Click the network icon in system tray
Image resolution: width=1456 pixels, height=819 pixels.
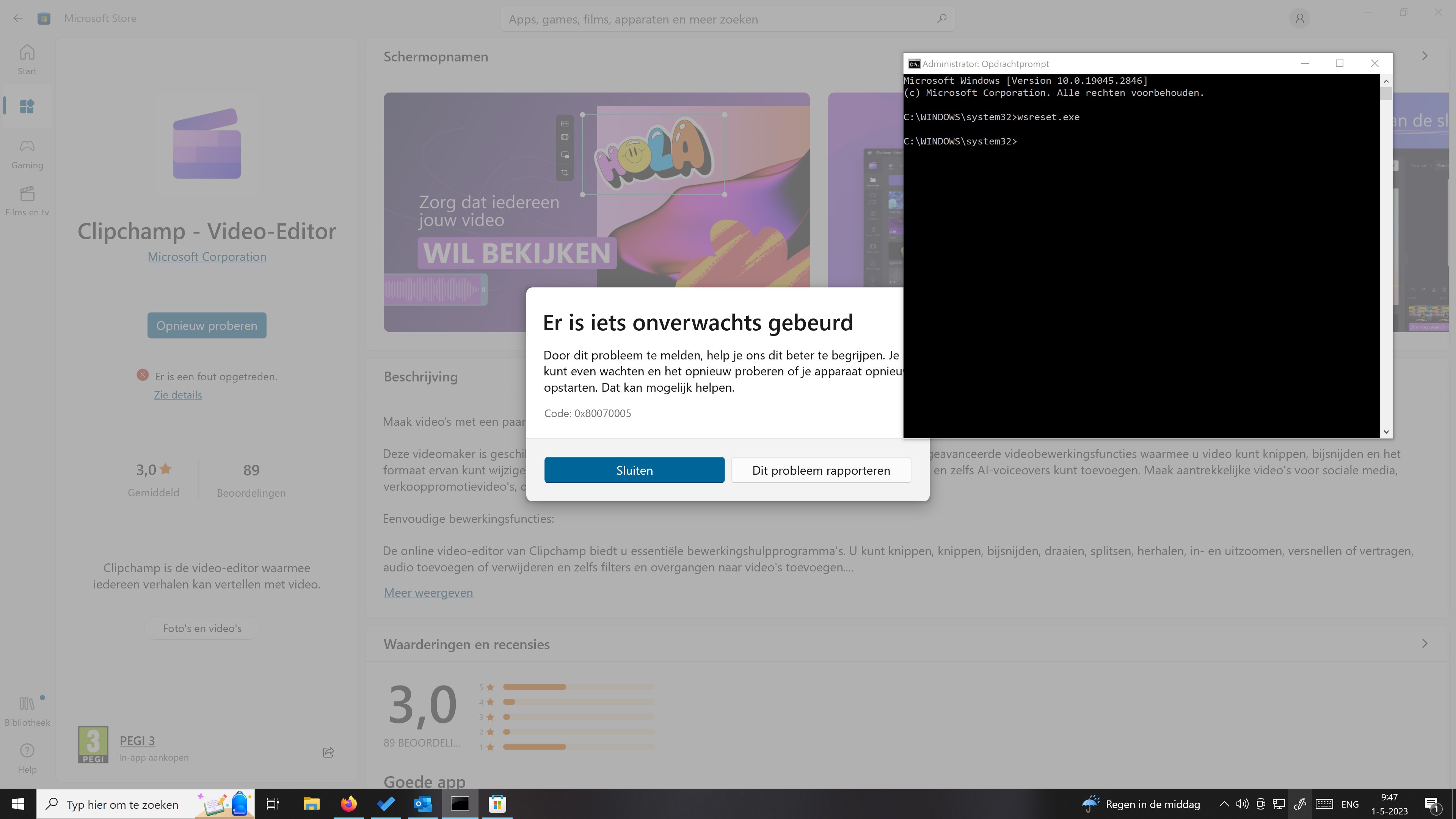click(1279, 804)
